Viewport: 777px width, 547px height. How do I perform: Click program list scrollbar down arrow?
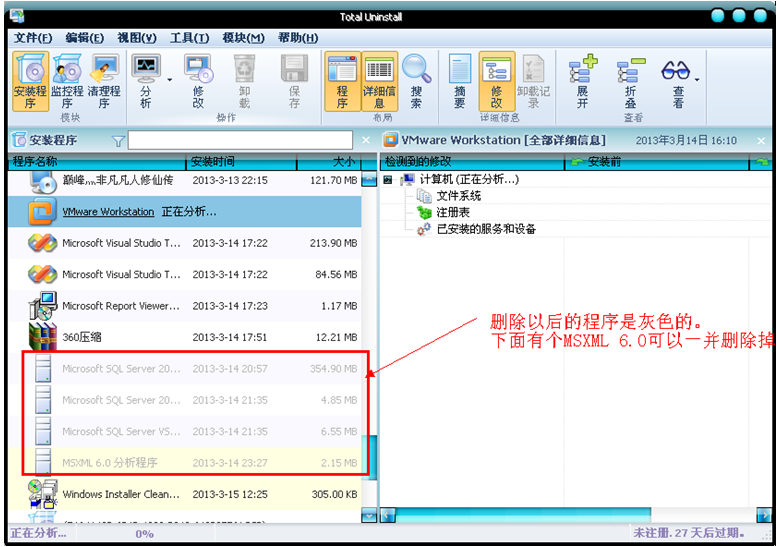click(369, 516)
